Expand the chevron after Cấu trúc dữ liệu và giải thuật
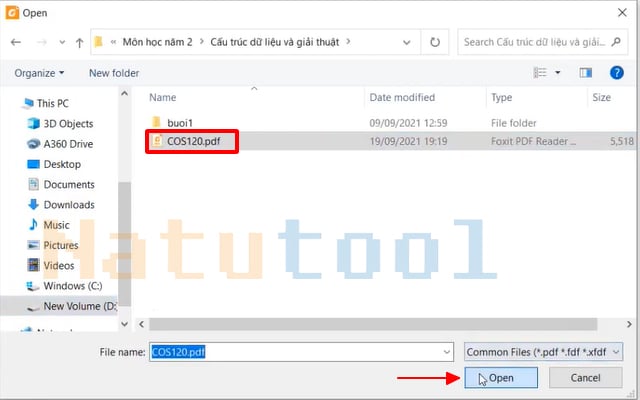 (x=348, y=42)
